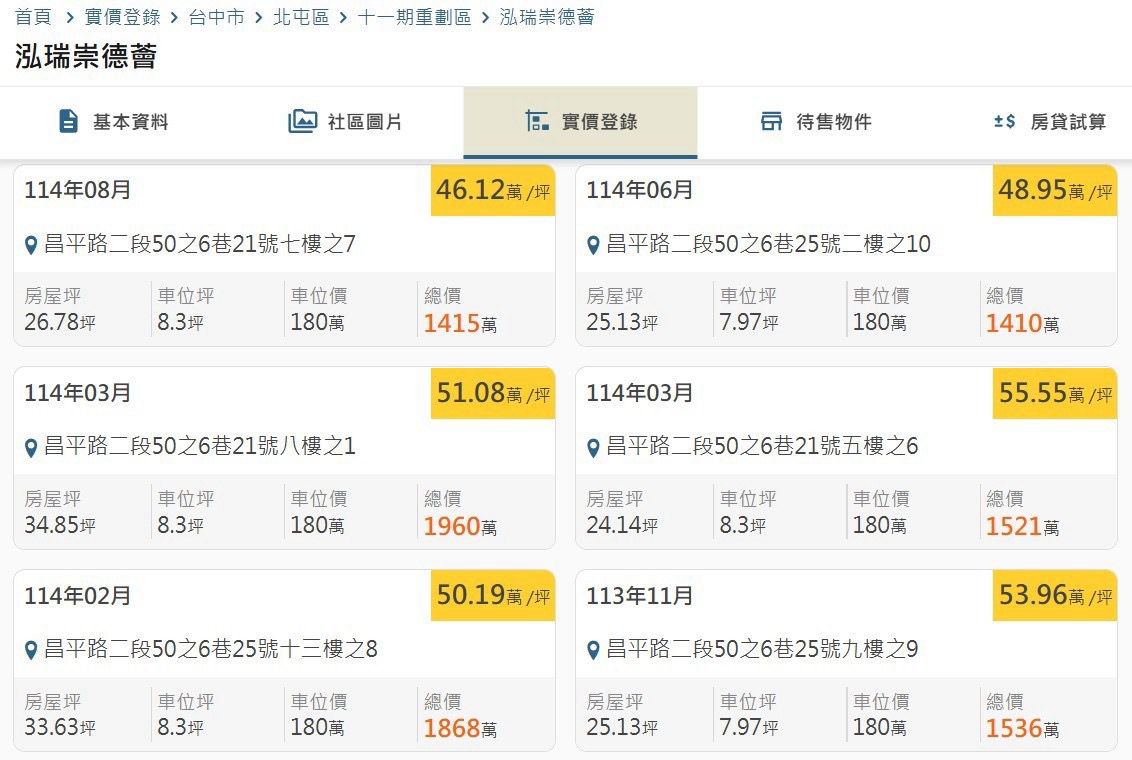Open 十一期重劃區 breadcrumb link
This screenshot has width=1132, height=760.
pyautogui.click(x=414, y=17)
